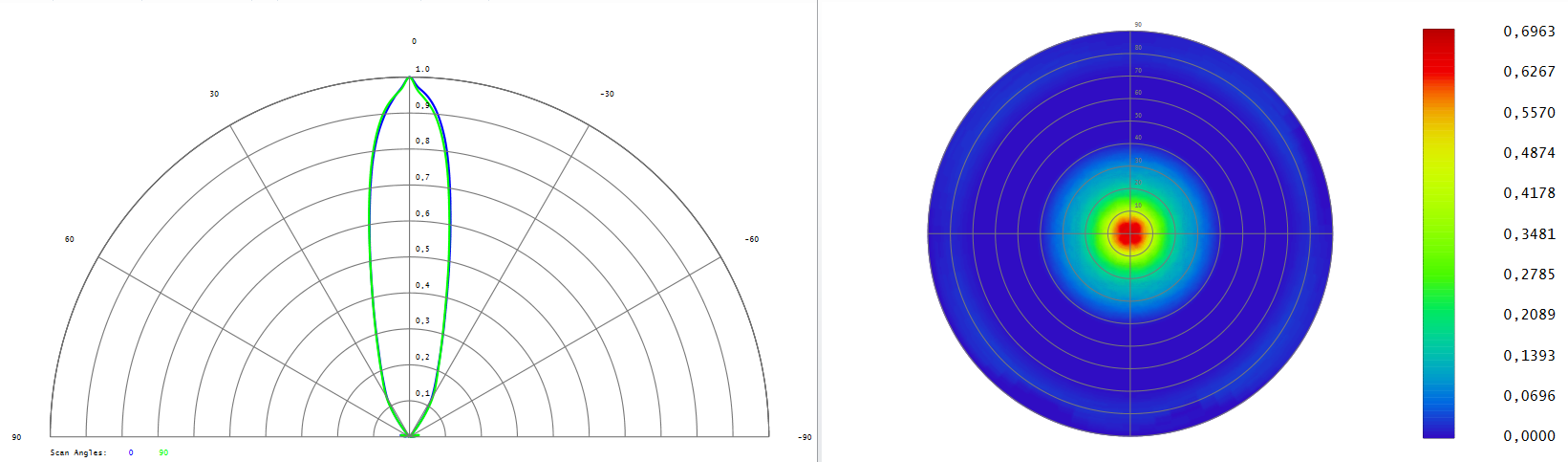Click the color scale value 0,5570
The image size is (1568, 462).
1529,112
